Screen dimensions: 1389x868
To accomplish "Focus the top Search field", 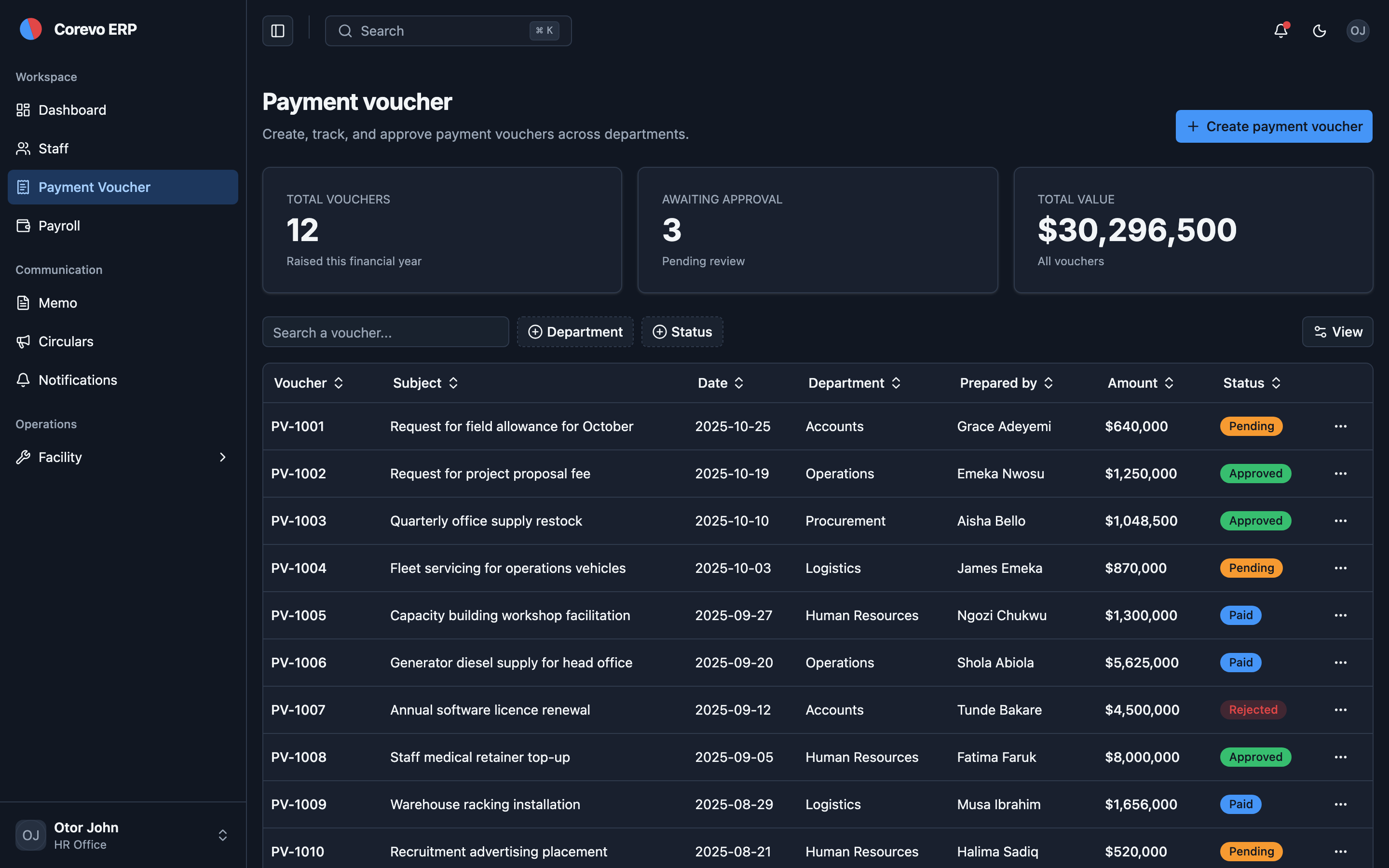I will 448,31.
